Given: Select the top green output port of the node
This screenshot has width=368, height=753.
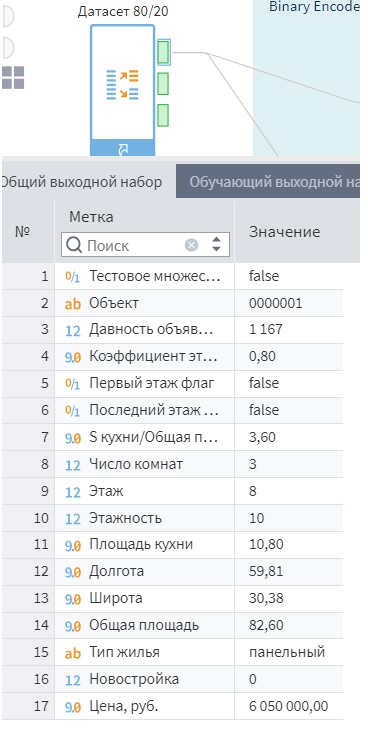Looking at the screenshot, I should 163,52.
